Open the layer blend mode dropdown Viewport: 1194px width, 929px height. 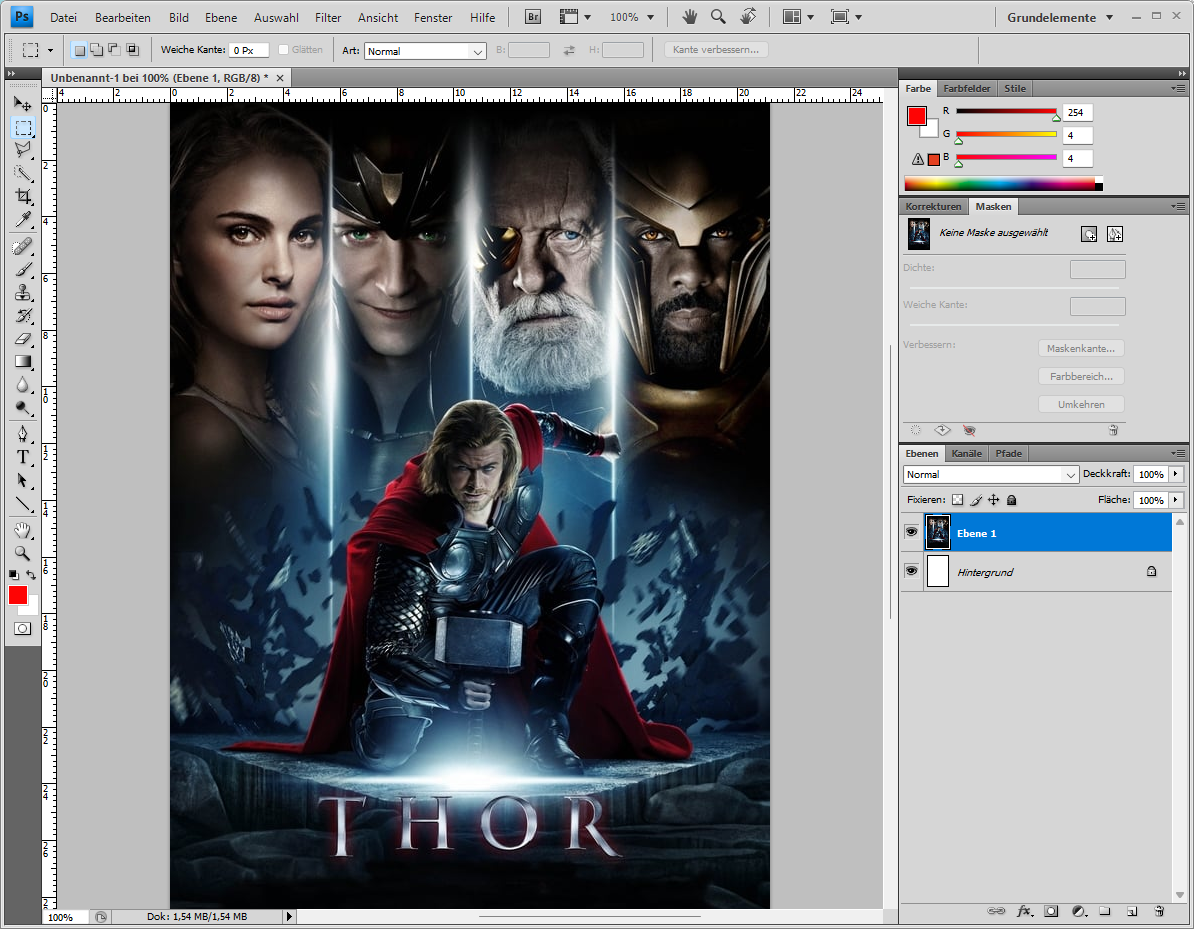coord(990,474)
